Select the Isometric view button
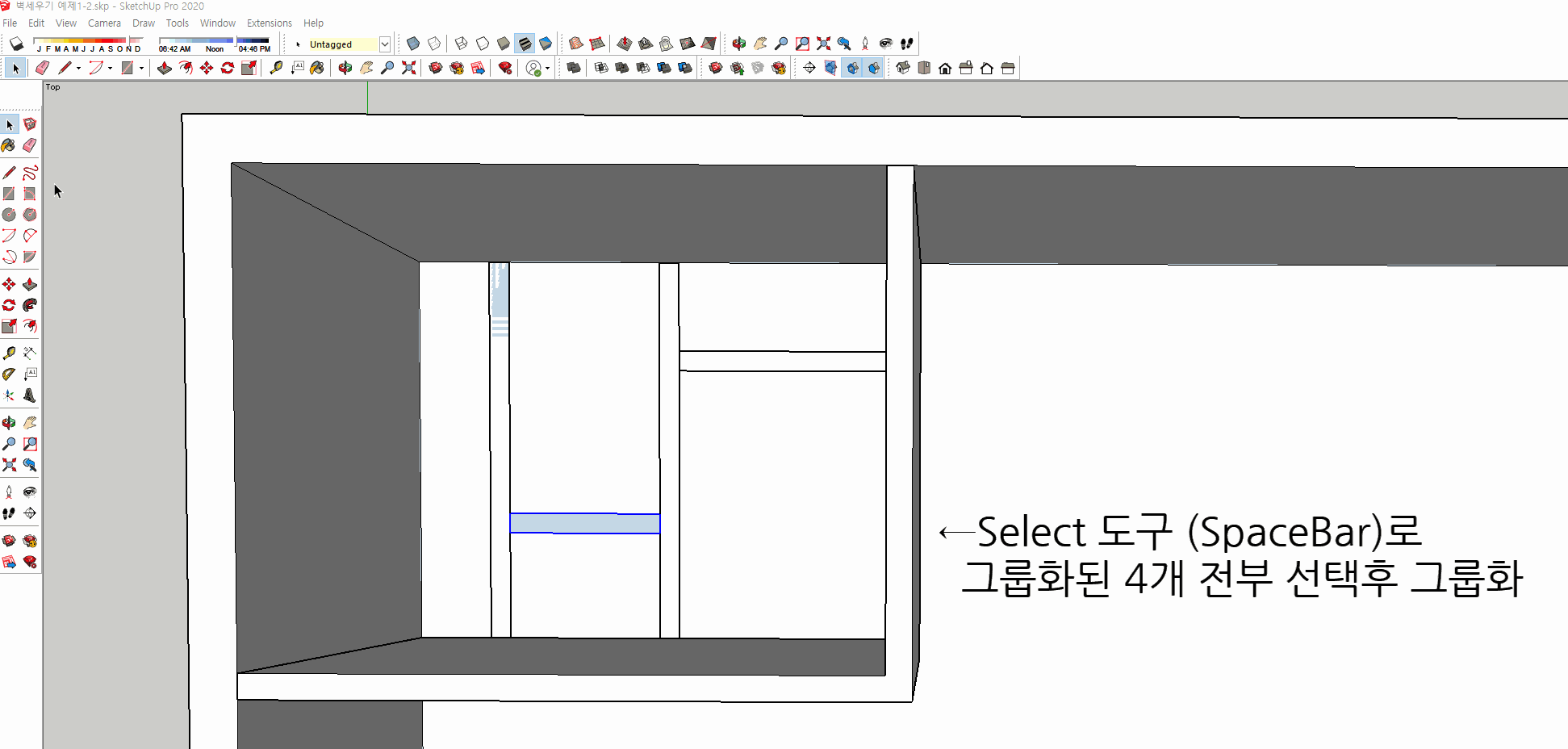Image resolution: width=1568 pixels, height=749 pixels. point(903,68)
